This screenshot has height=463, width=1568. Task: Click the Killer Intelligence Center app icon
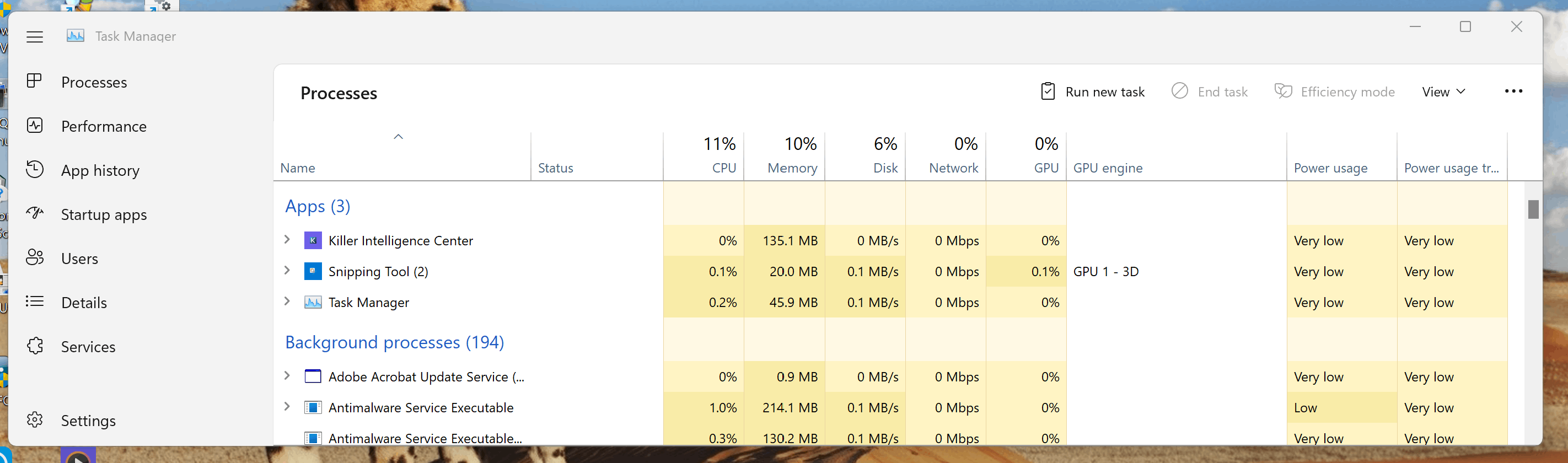pyautogui.click(x=313, y=240)
